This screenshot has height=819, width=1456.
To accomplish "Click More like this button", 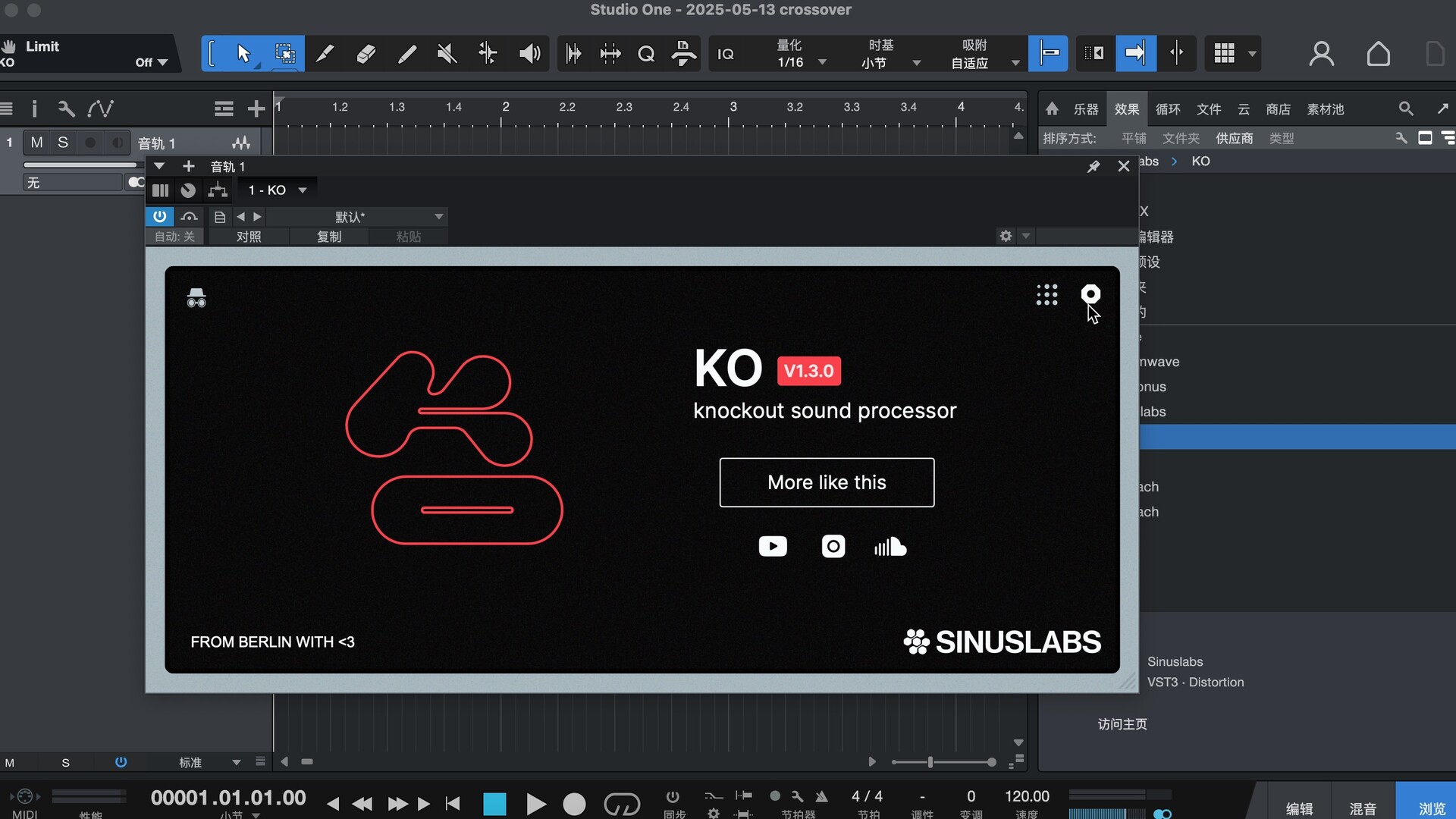I will [x=827, y=482].
